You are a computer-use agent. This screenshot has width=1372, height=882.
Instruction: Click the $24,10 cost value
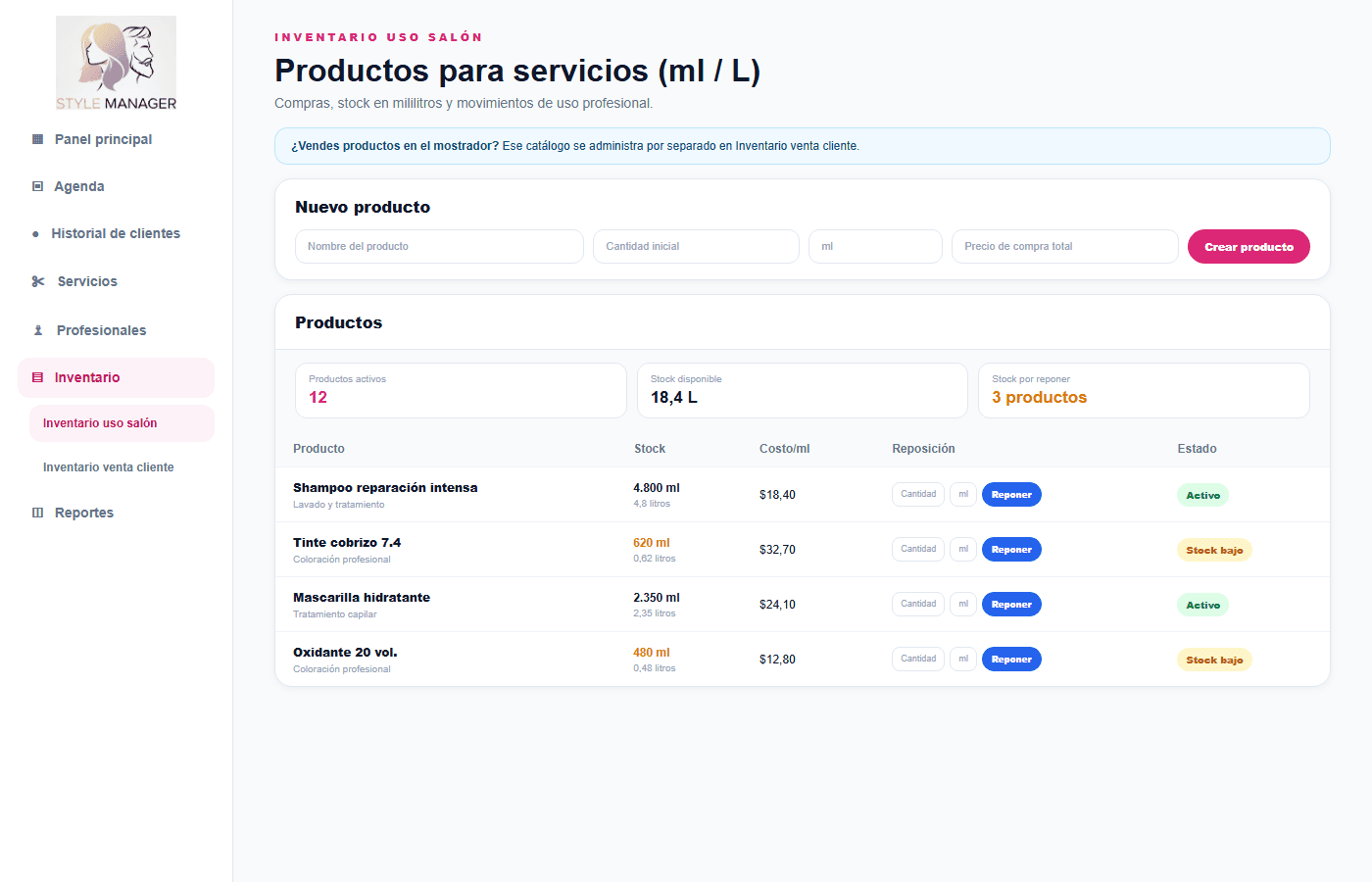pos(777,605)
